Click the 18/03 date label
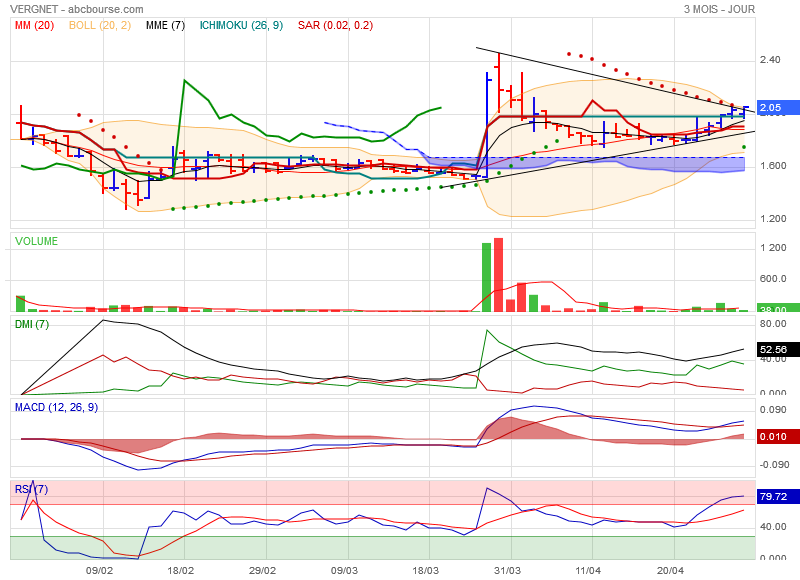800x580 pixels. [x=426, y=570]
